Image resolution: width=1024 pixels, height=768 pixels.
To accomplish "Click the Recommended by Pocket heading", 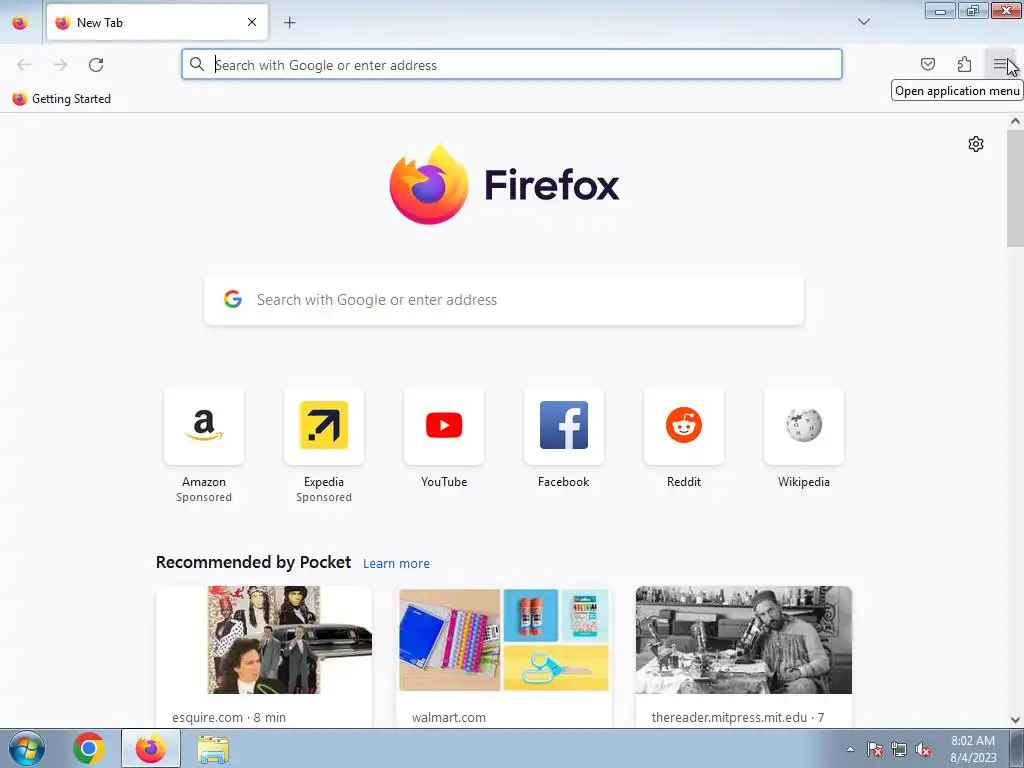I will 253,562.
